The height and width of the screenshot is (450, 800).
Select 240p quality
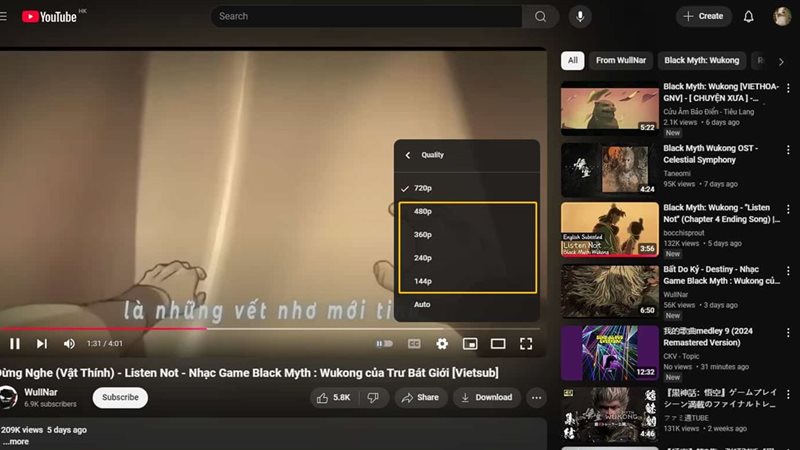point(467,258)
